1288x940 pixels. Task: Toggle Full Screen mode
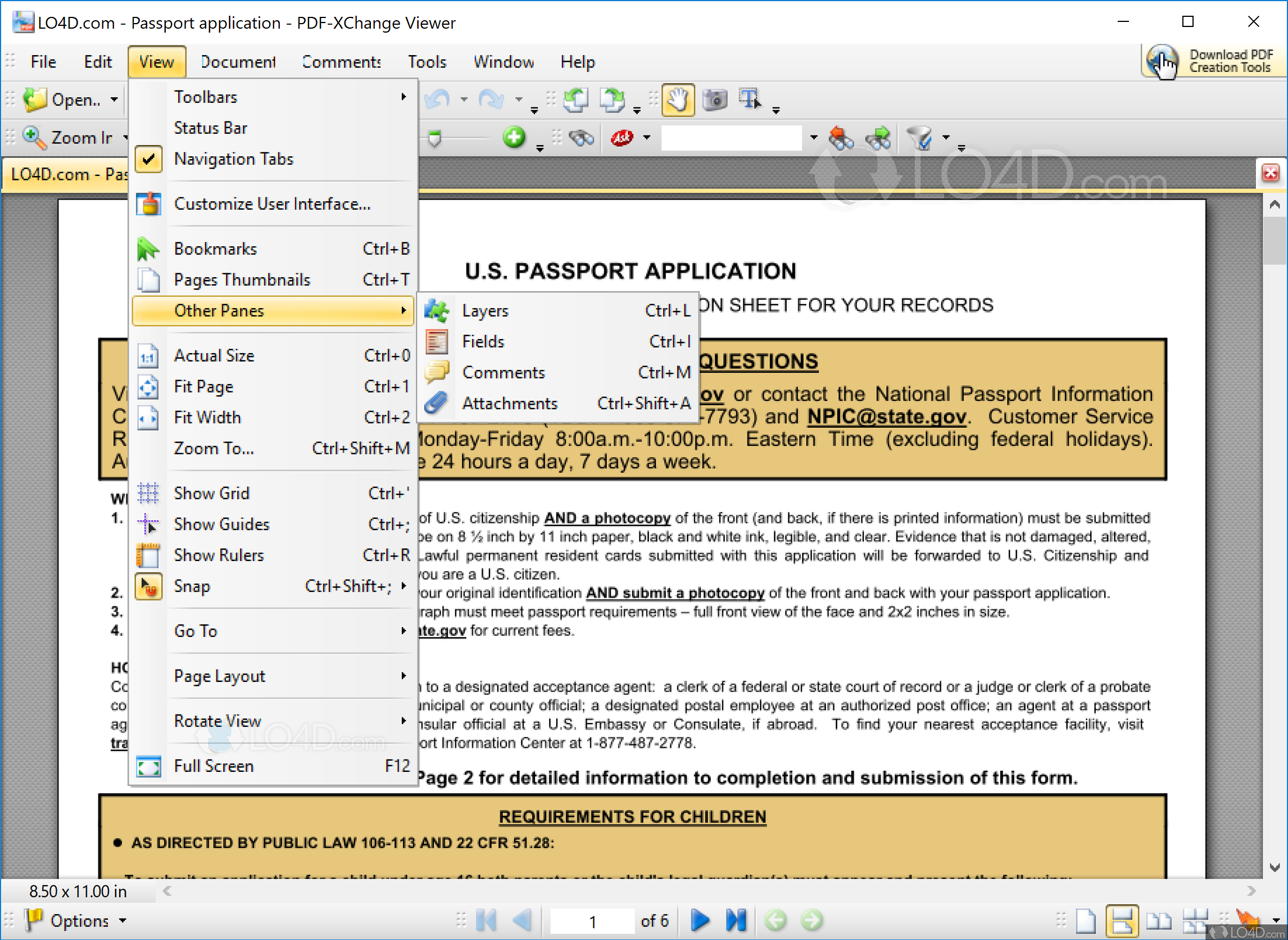click(272, 766)
